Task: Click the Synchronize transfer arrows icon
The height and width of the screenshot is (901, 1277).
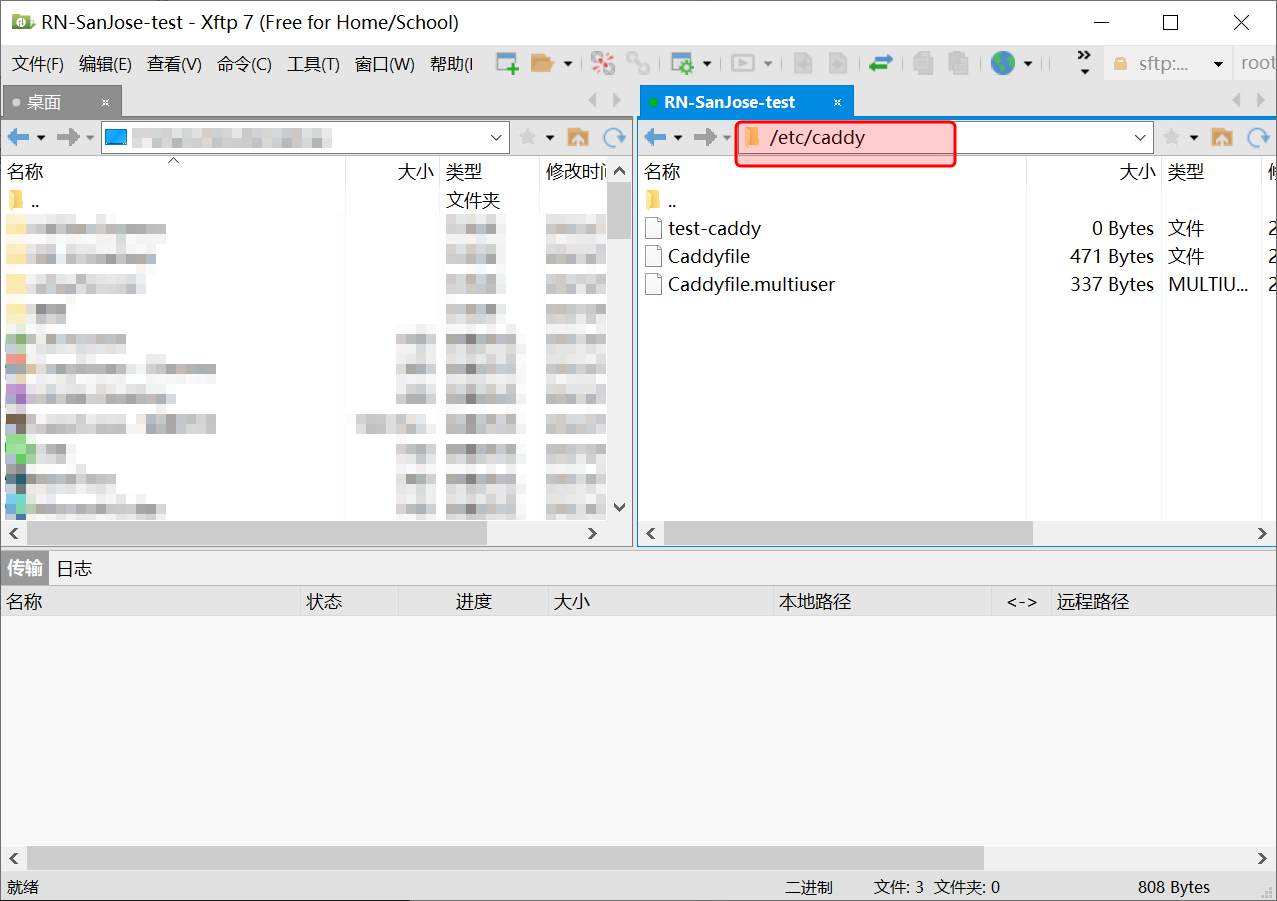Action: click(880, 64)
